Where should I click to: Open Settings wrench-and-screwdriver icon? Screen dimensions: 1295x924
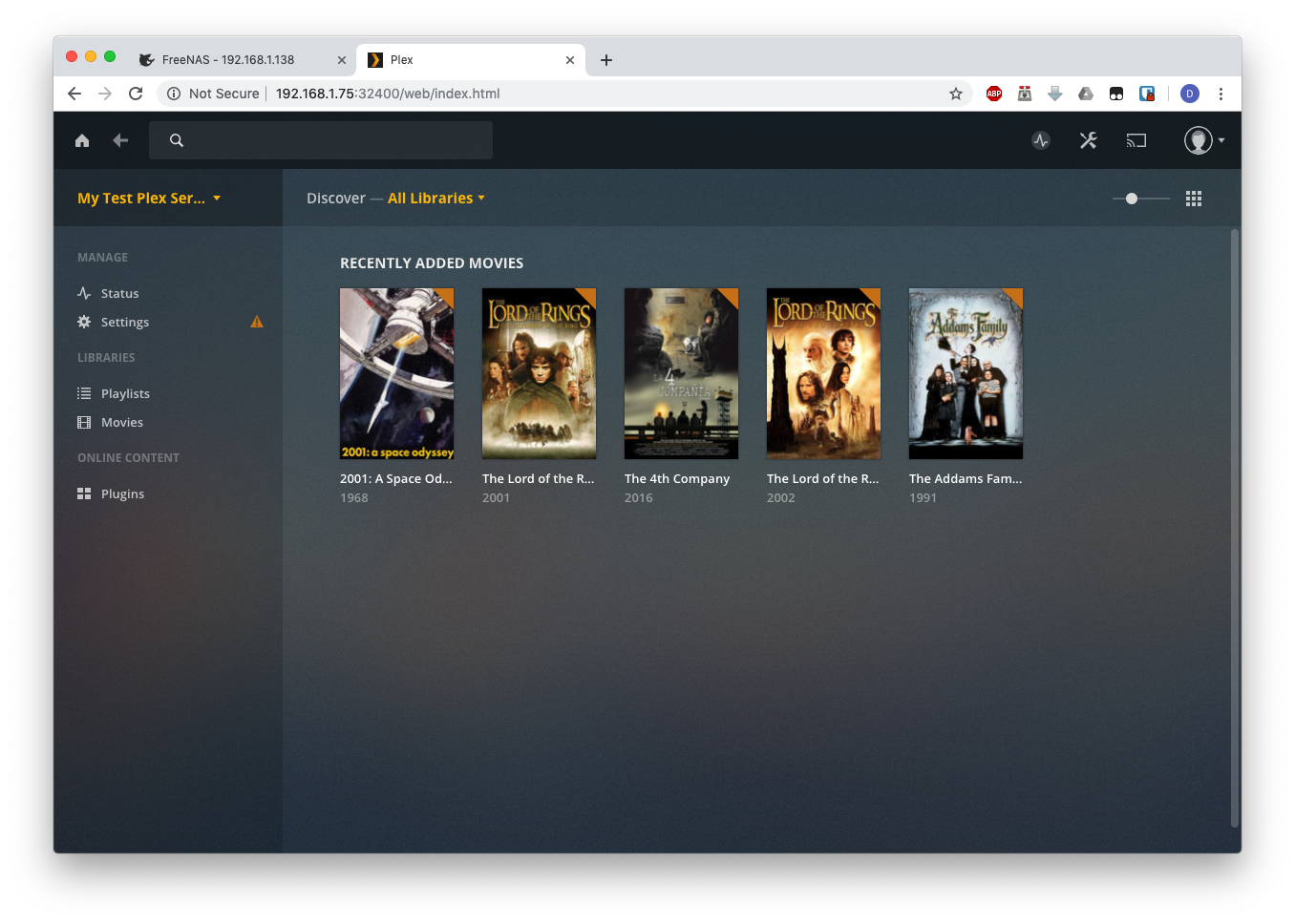point(1088,140)
